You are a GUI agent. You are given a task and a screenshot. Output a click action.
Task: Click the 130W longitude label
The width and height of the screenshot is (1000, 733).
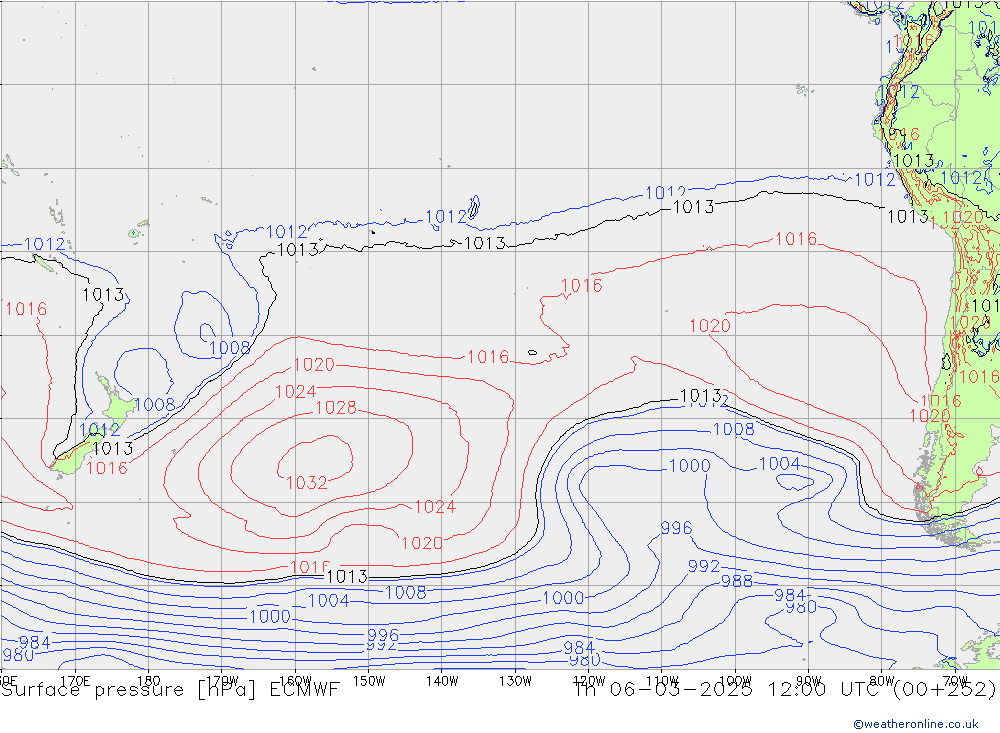(515, 681)
